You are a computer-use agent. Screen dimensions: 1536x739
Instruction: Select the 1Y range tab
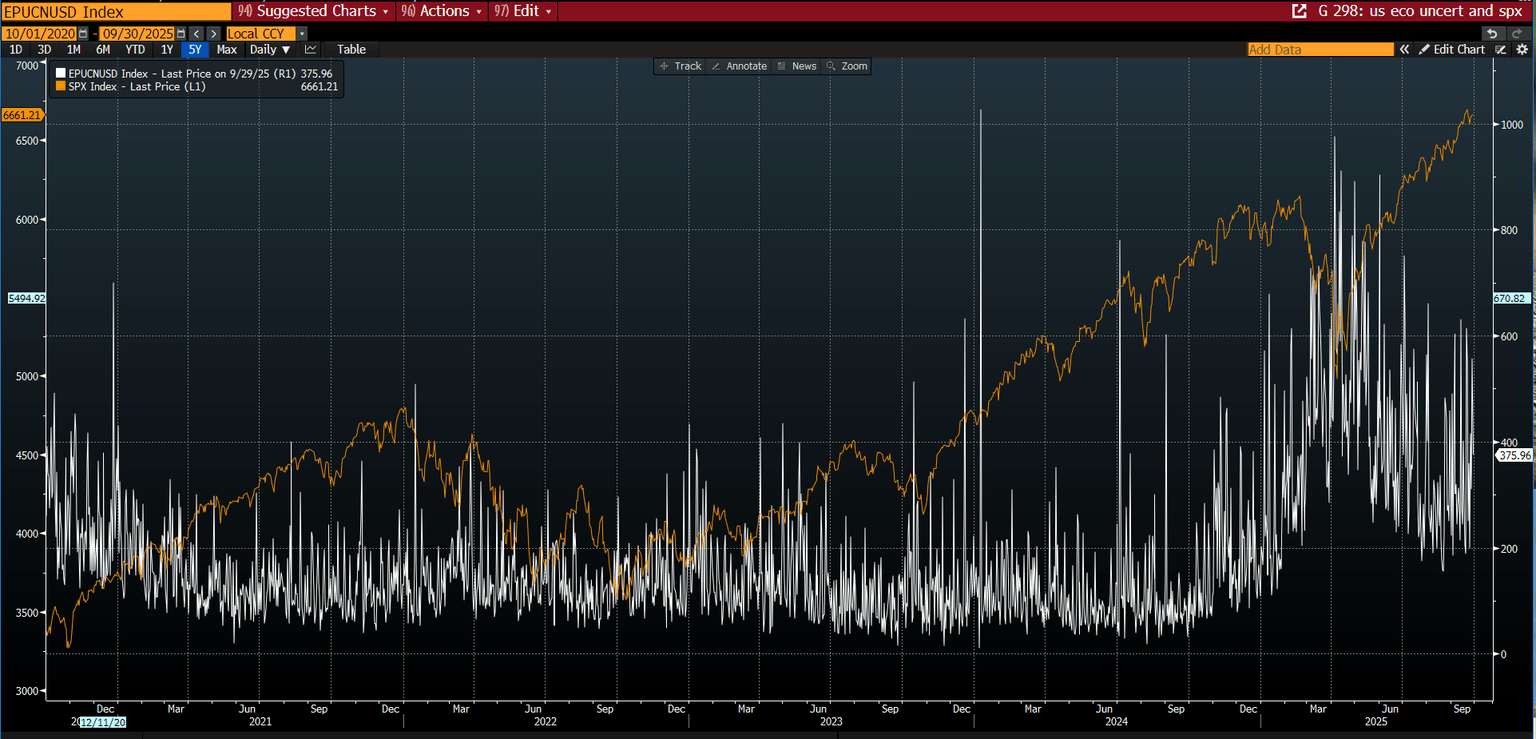[167, 49]
